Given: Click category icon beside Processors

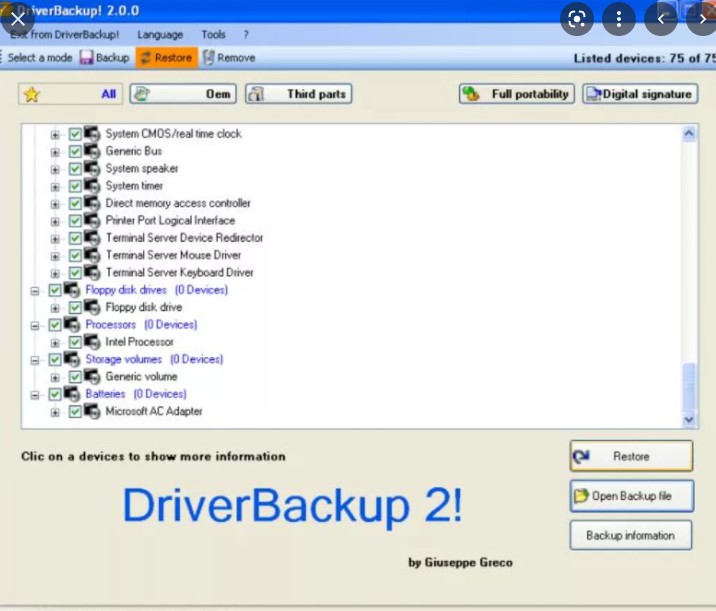Looking at the screenshot, I should 72,324.
